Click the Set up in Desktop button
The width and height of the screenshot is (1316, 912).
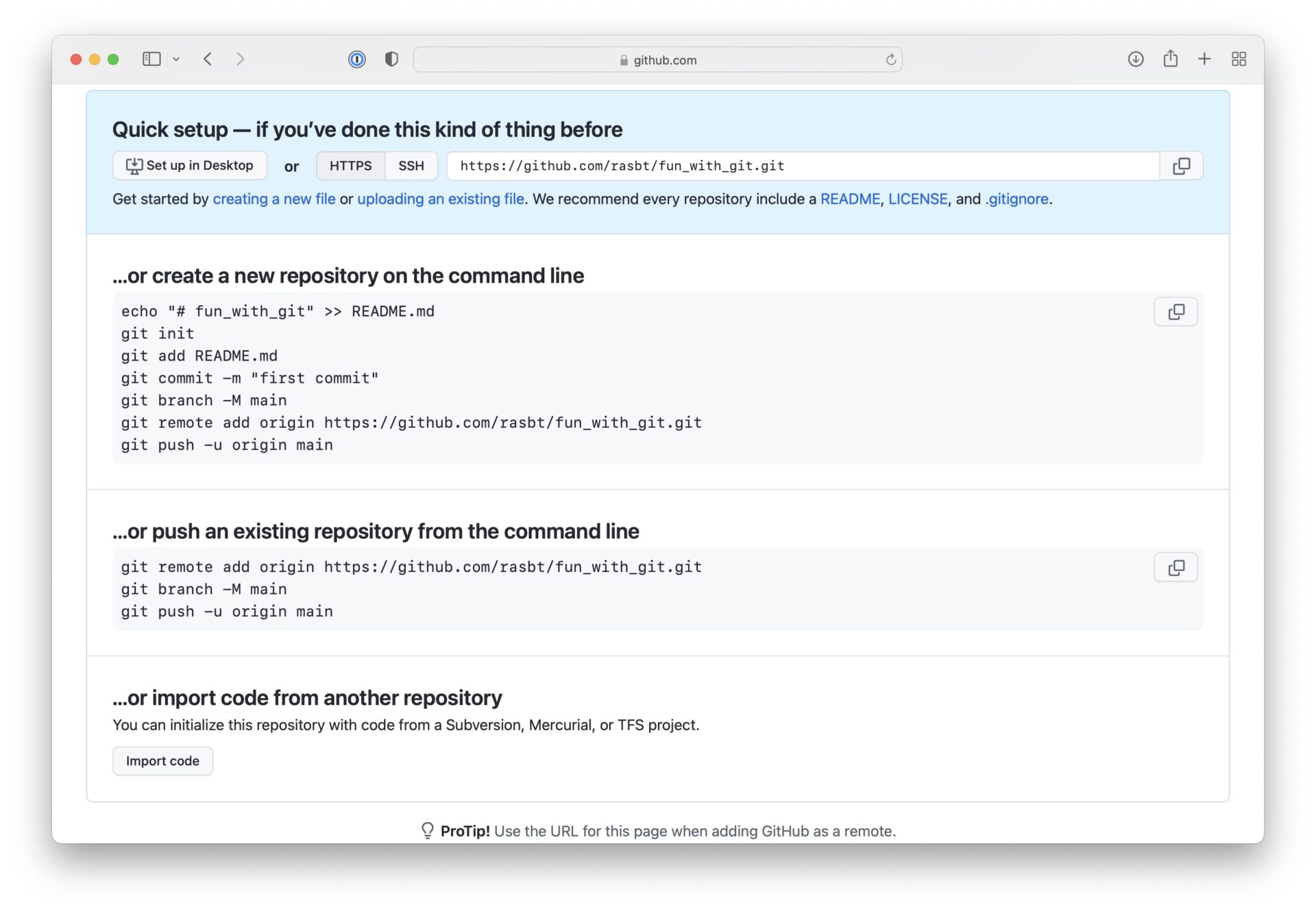tap(189, 165)
